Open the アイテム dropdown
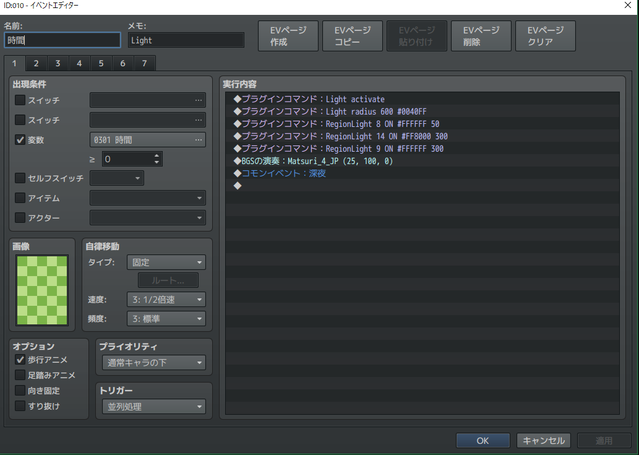 coord(148,198)
